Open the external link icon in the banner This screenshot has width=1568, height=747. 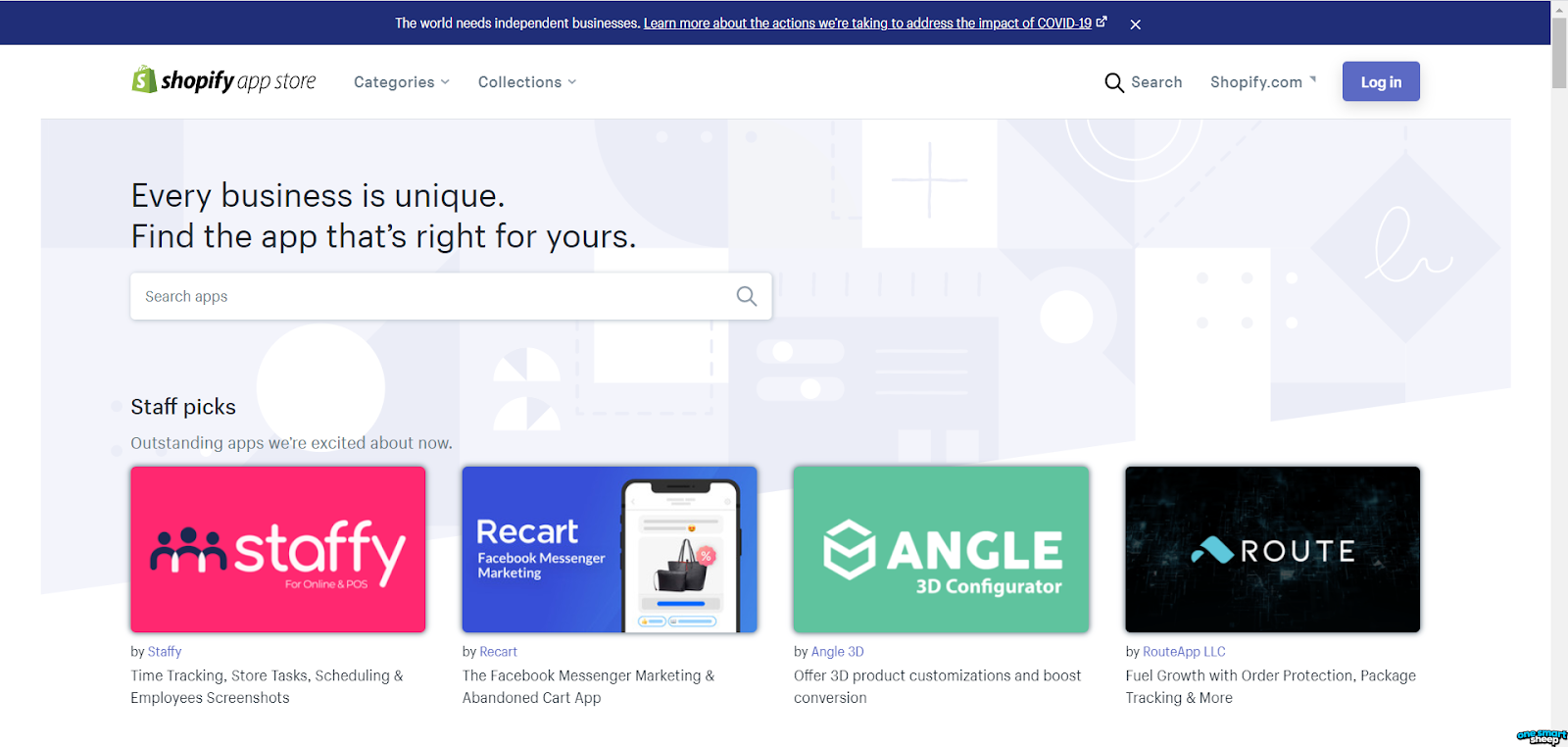tap(1102, 22)
